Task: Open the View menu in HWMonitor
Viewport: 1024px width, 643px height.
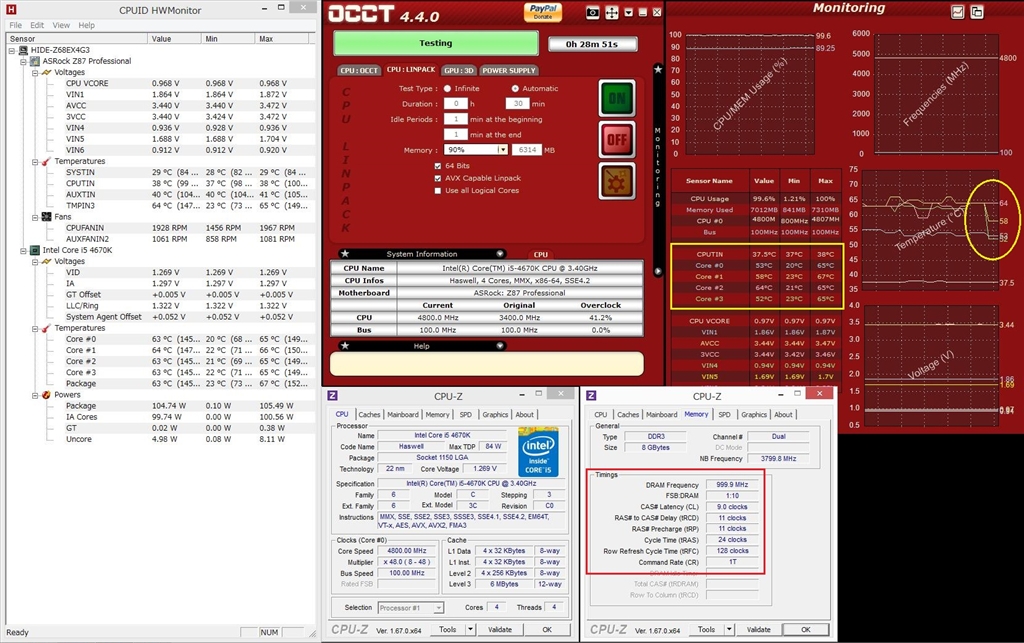Action: 61,25
